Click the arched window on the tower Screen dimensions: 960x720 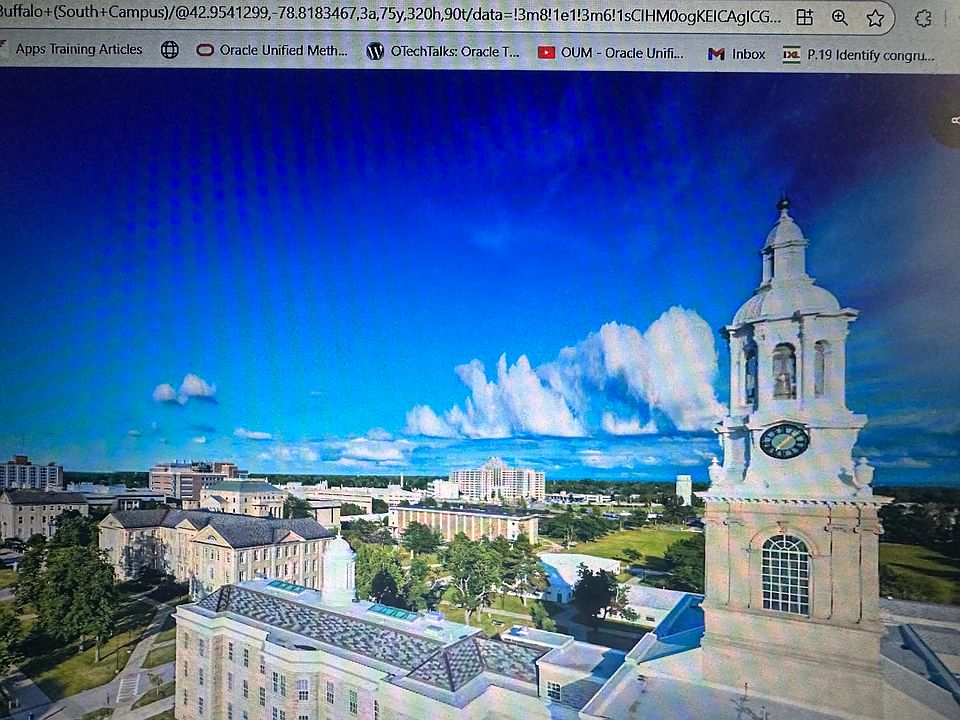(x=786, y=574)
